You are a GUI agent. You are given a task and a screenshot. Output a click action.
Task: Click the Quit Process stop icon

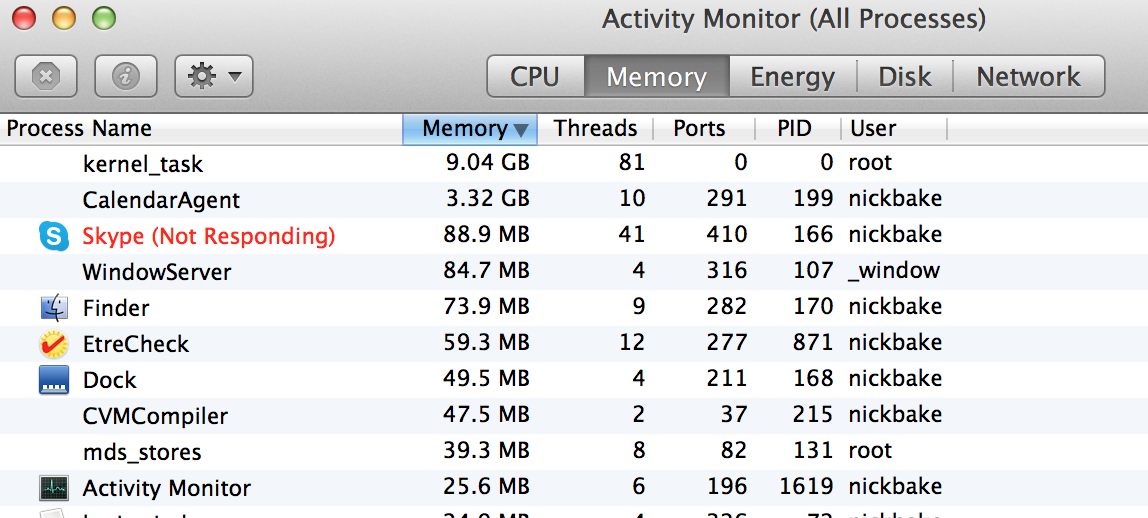pos(46,76)
